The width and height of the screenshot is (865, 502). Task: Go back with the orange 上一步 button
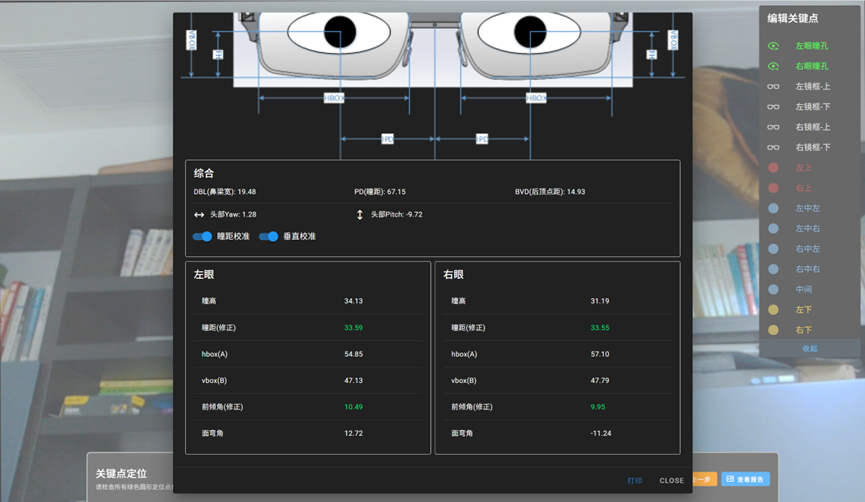(x=704, y=479)
